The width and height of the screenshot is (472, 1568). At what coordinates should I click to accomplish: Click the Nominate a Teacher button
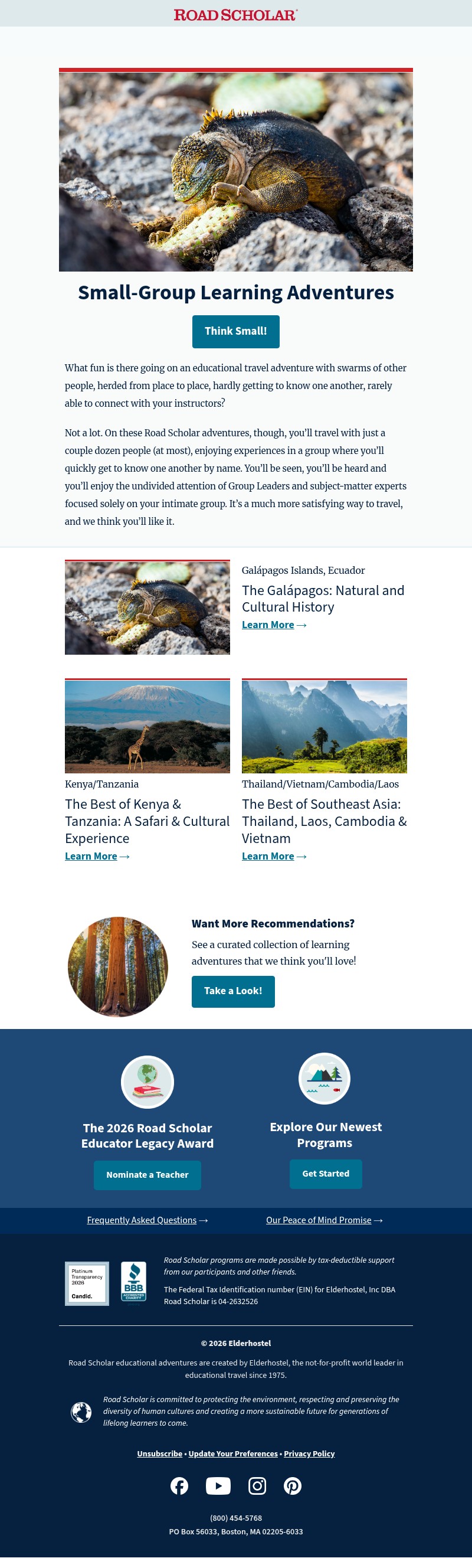tap(147, 1174)
